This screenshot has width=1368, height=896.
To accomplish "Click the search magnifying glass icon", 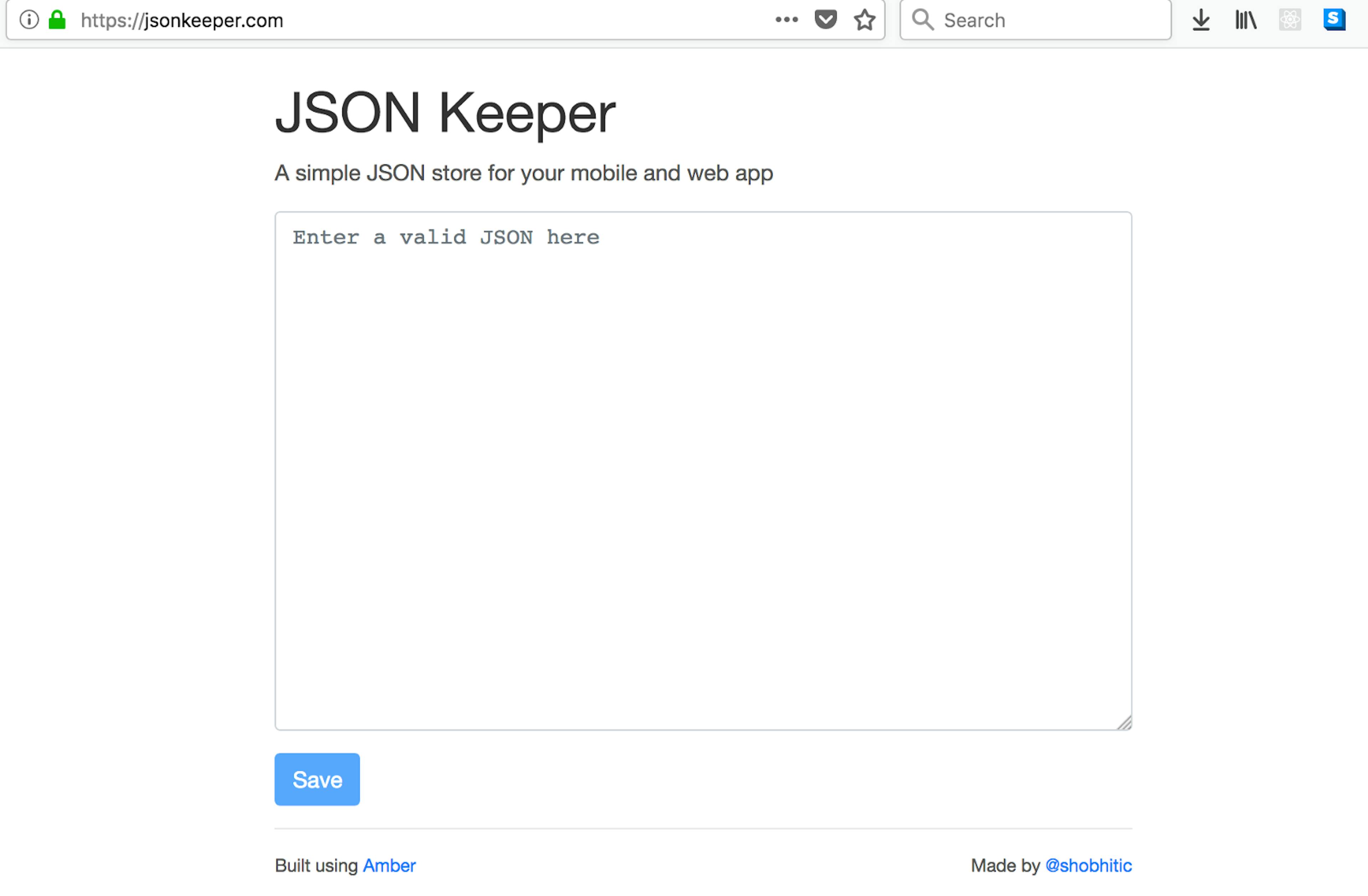I will point(922,20).
